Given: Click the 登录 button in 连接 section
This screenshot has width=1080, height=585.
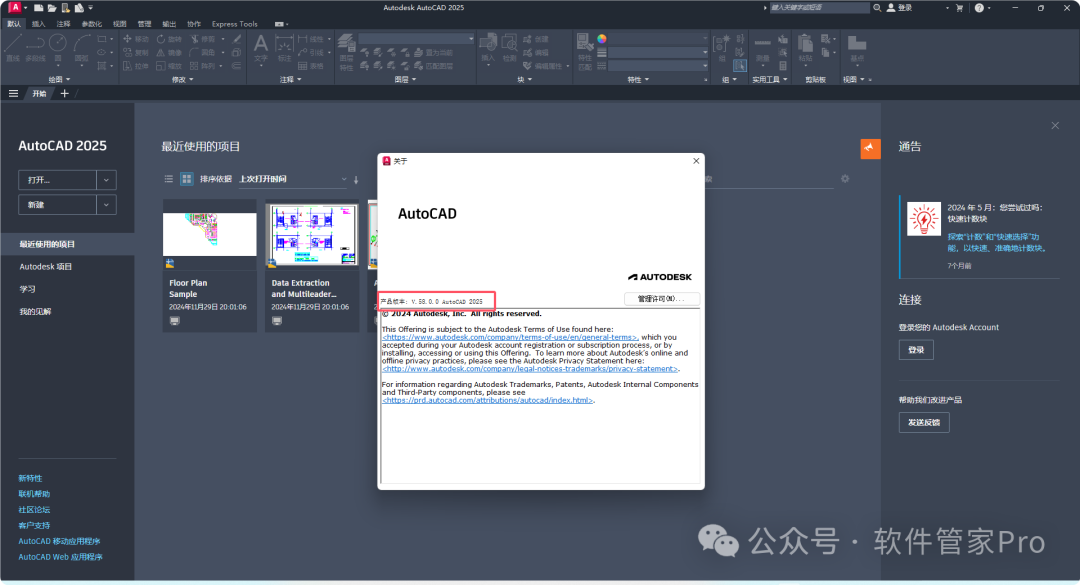Looking at the screenshot, I should coord(915,349).
